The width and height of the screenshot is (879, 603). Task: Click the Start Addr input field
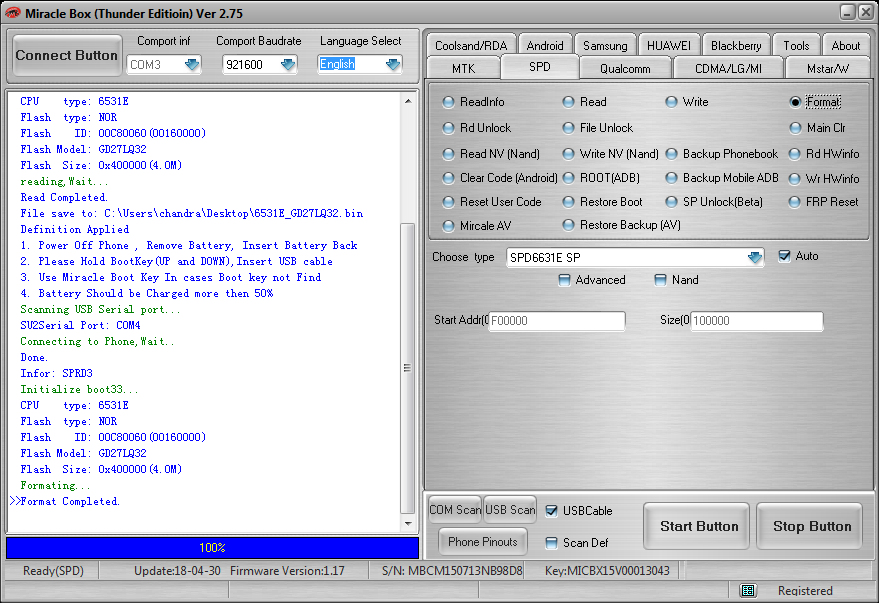coord(557,321)
